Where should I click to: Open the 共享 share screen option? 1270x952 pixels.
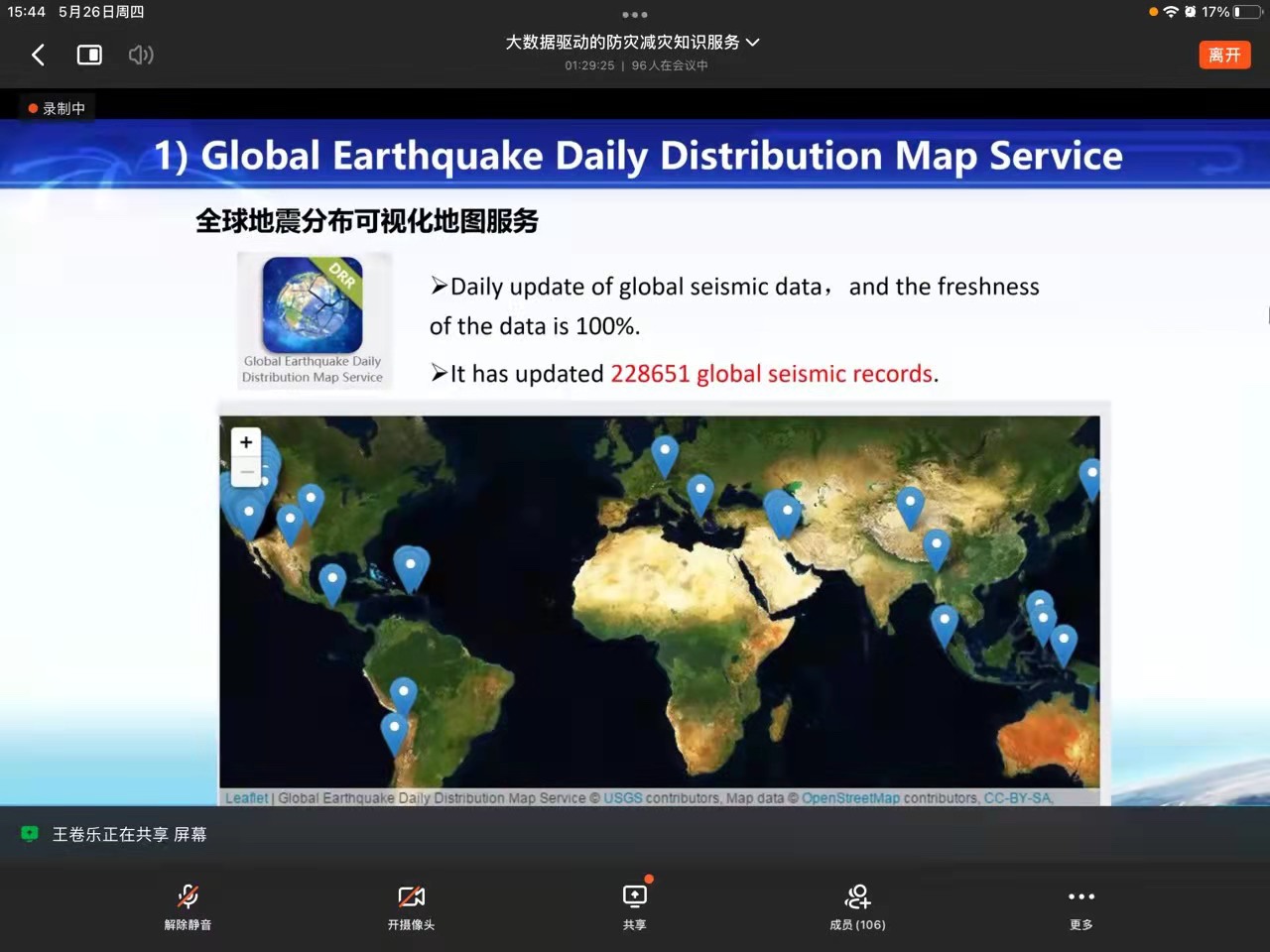634,906
